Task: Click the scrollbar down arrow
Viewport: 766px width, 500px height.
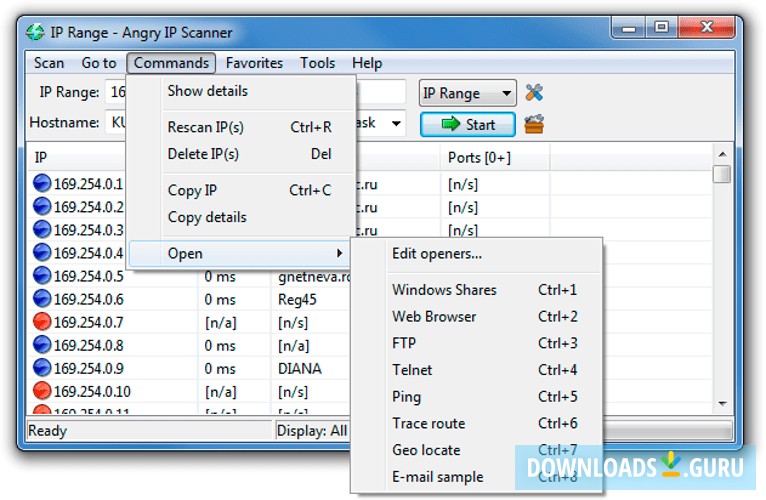Action: pyautogui.click(x=722, y=404)
